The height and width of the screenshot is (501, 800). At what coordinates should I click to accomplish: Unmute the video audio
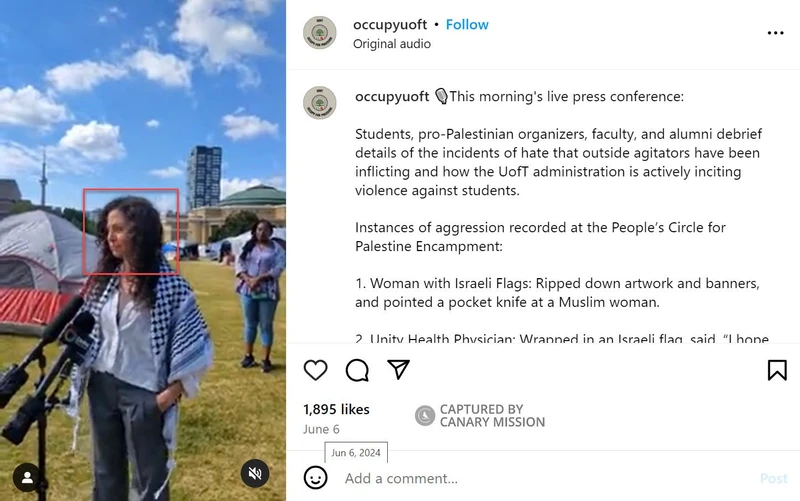[x=255, y=473]
